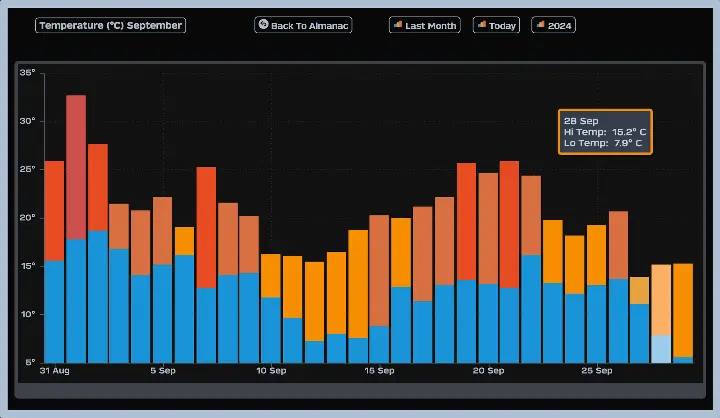Select the blue low segment for 22 Sep

531,309
